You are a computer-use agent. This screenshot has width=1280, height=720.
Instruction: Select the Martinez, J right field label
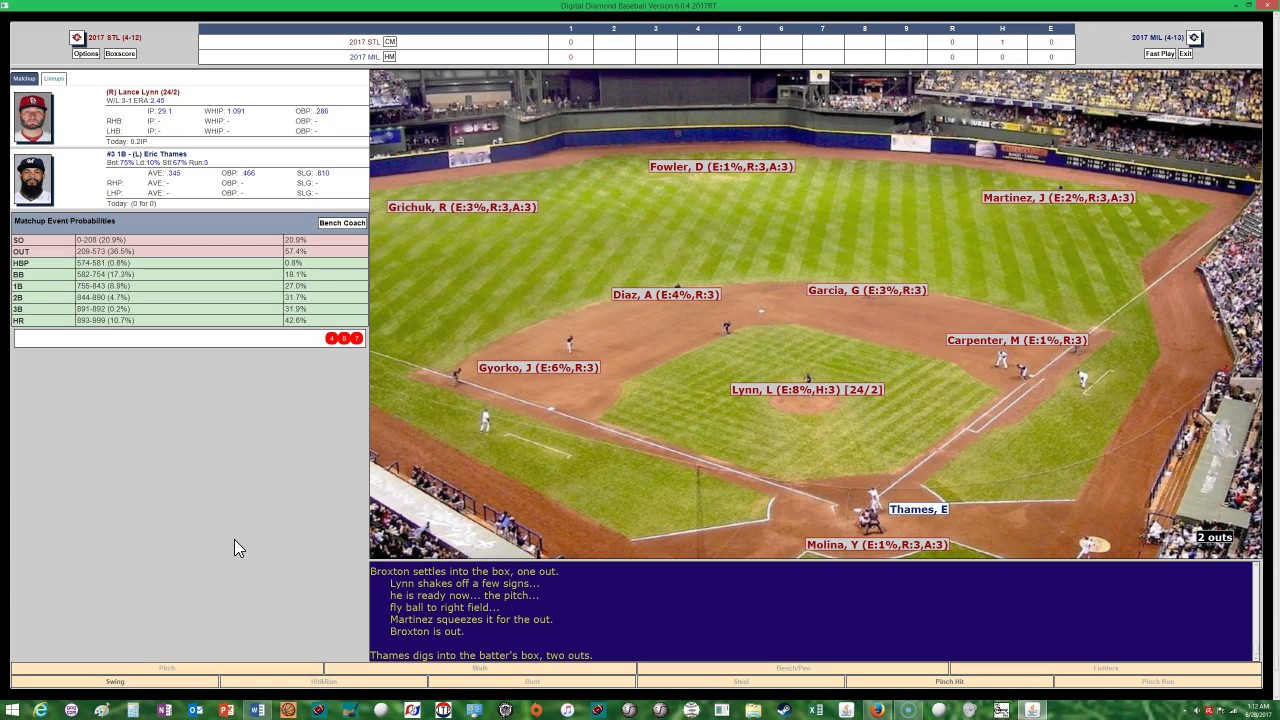(x=1058, y=198)
